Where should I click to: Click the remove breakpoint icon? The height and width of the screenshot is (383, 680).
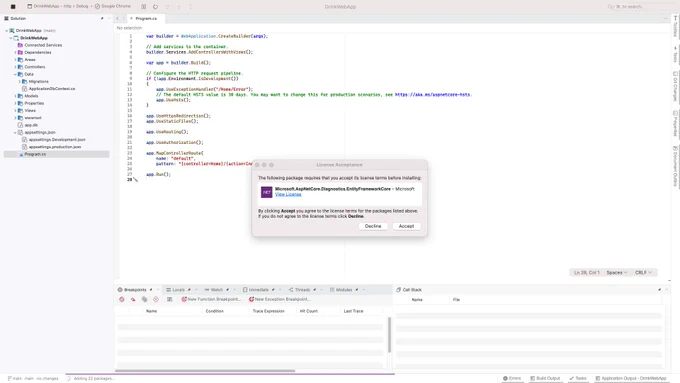tap(133, 299)
